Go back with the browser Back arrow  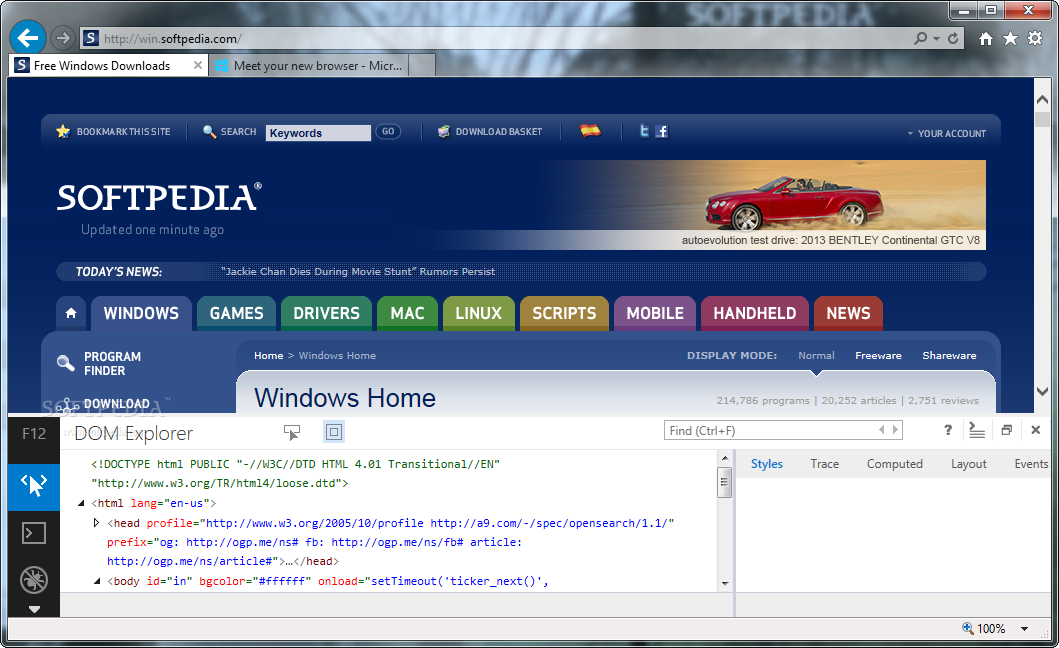(28, 38)
